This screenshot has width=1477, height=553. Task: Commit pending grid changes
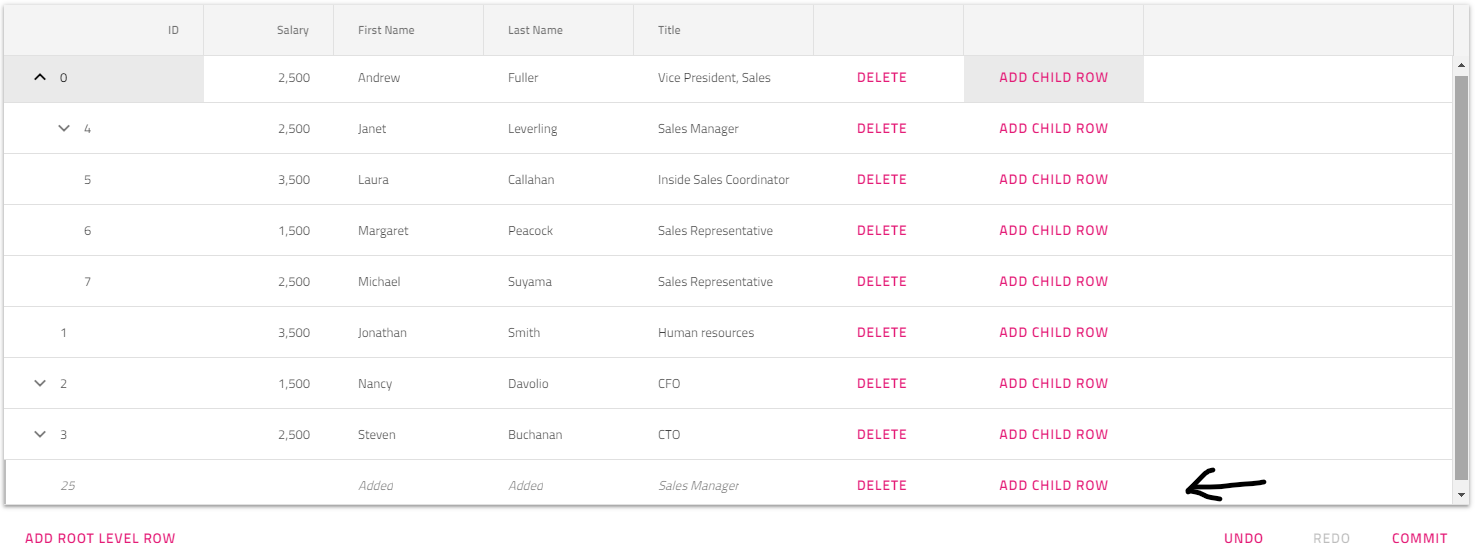click(1419, 538)
